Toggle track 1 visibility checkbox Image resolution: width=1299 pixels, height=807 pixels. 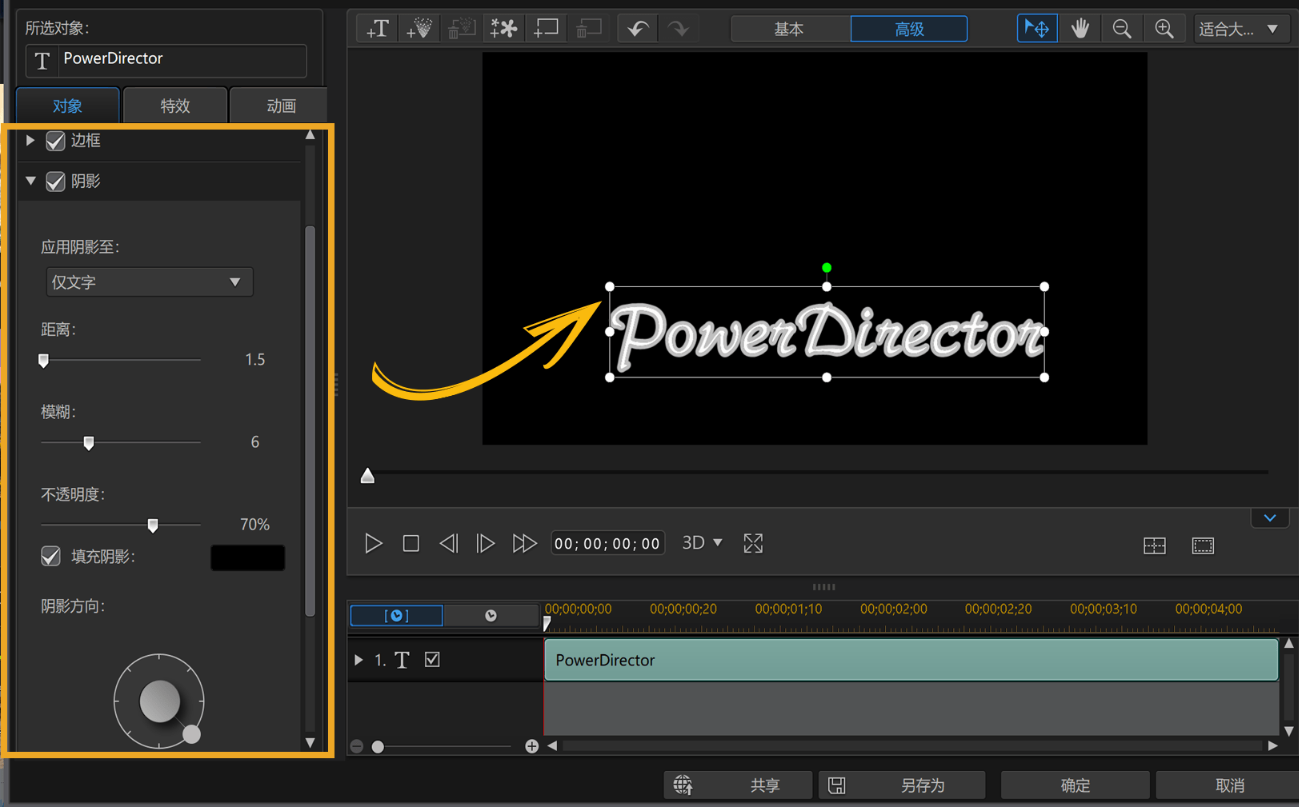pos(432,660)
